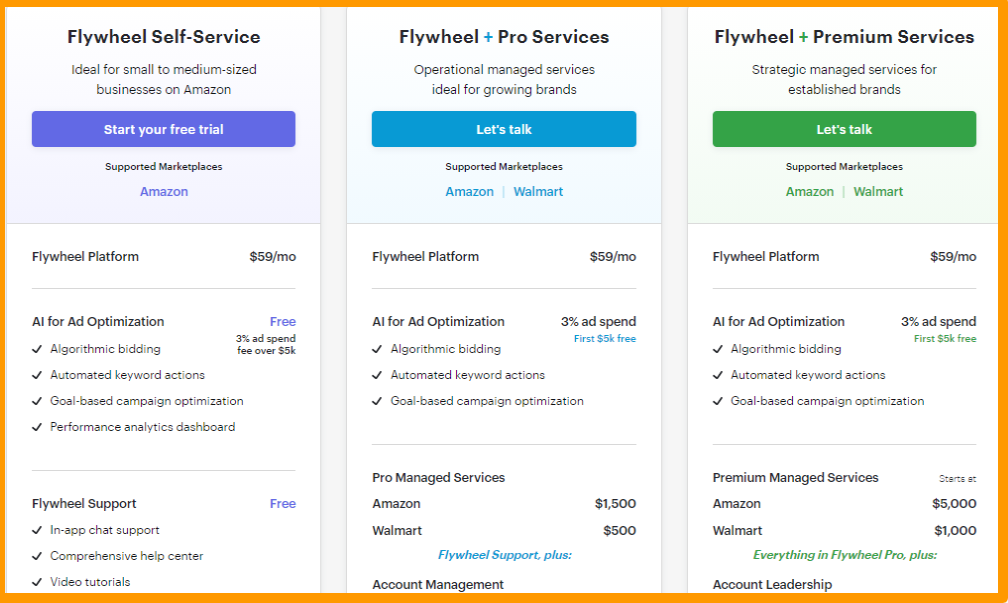Click Start your free trial
Viewport: 1008px width, 603px height.
[x=163, y=129]
